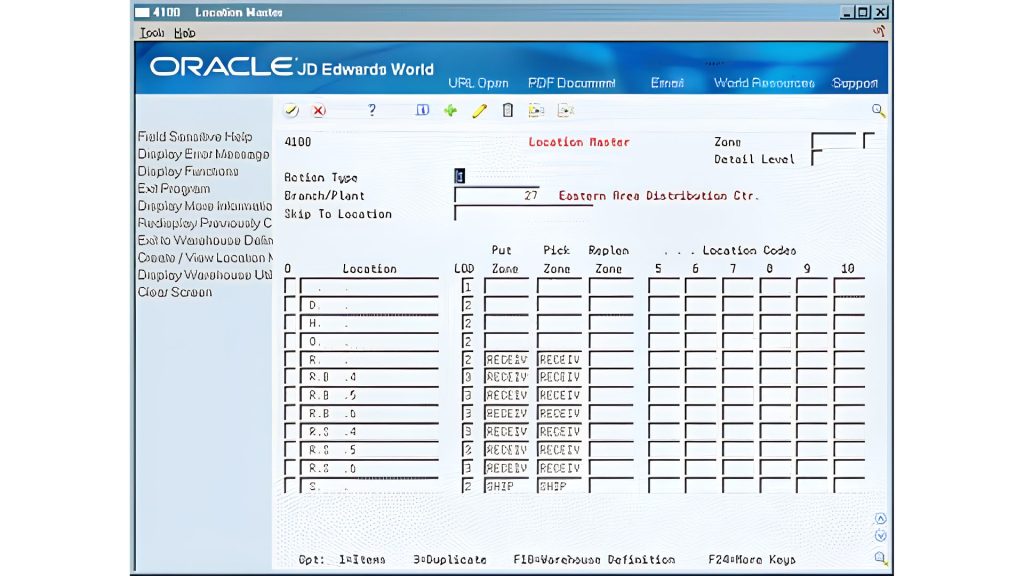Select Display More Information in sidebar
1024x576 pixels.
pyautogui.click(x=204, y=206)
